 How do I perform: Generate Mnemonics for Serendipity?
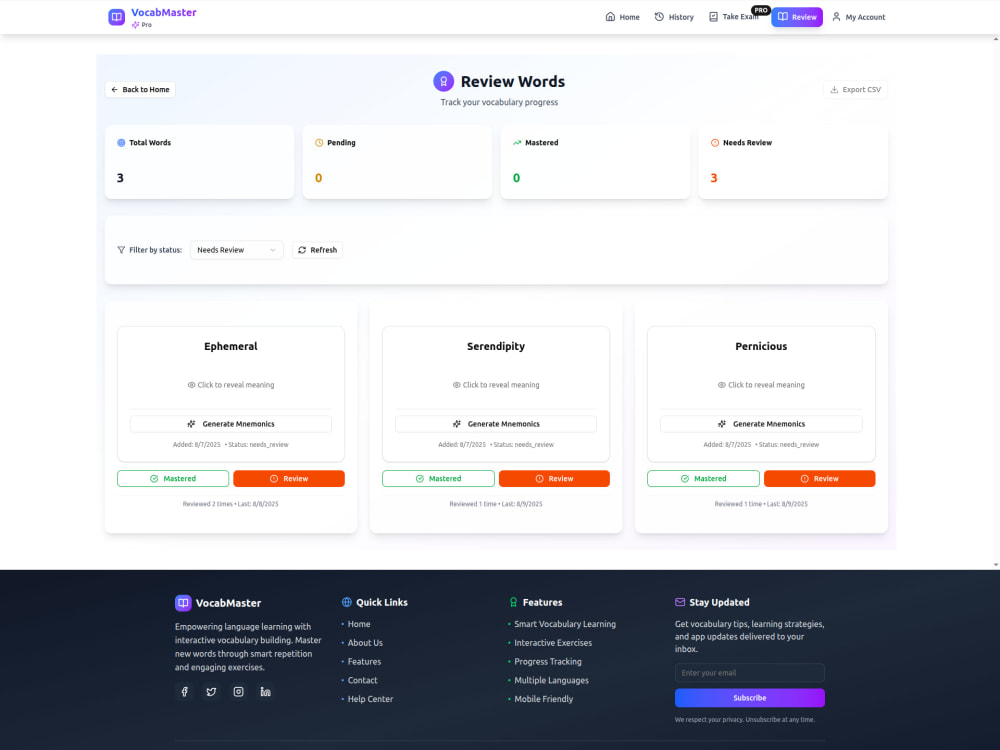(496, 424)
